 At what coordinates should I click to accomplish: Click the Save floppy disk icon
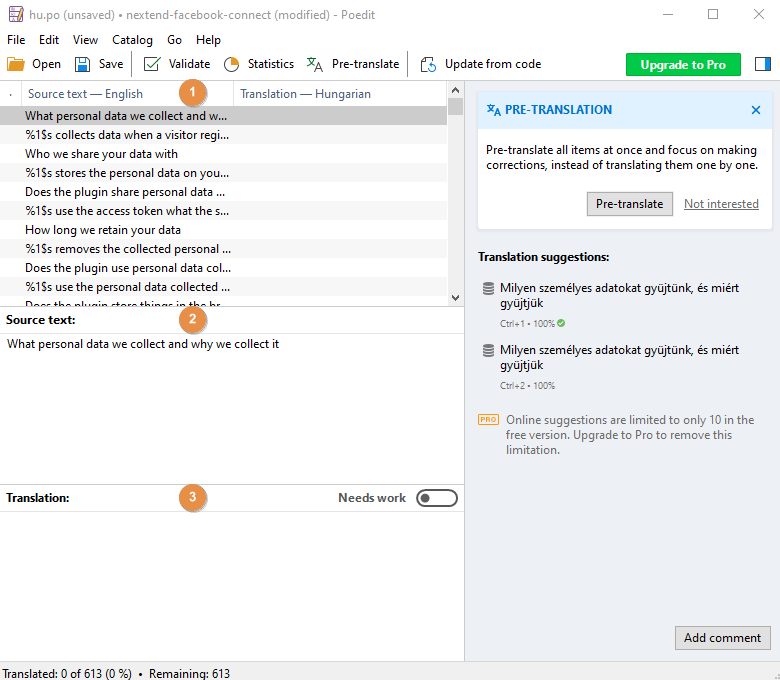[83, 64]
